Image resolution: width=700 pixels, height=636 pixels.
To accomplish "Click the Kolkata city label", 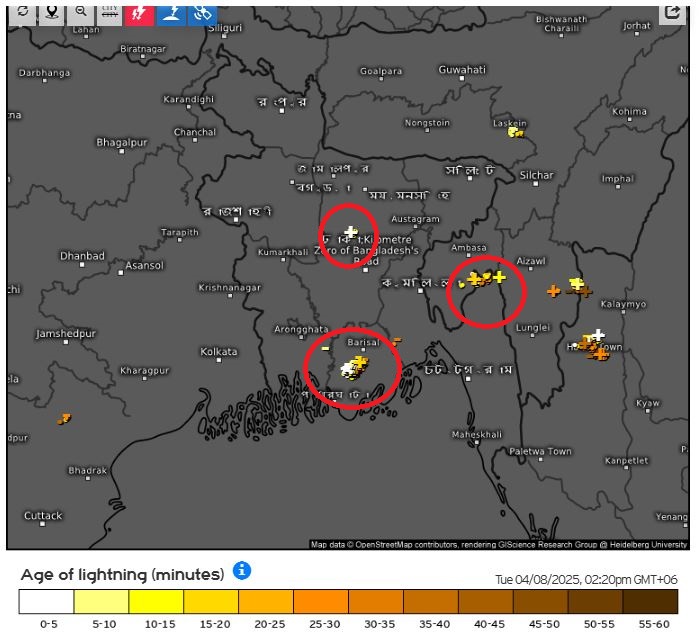I will tap(219, 352).
